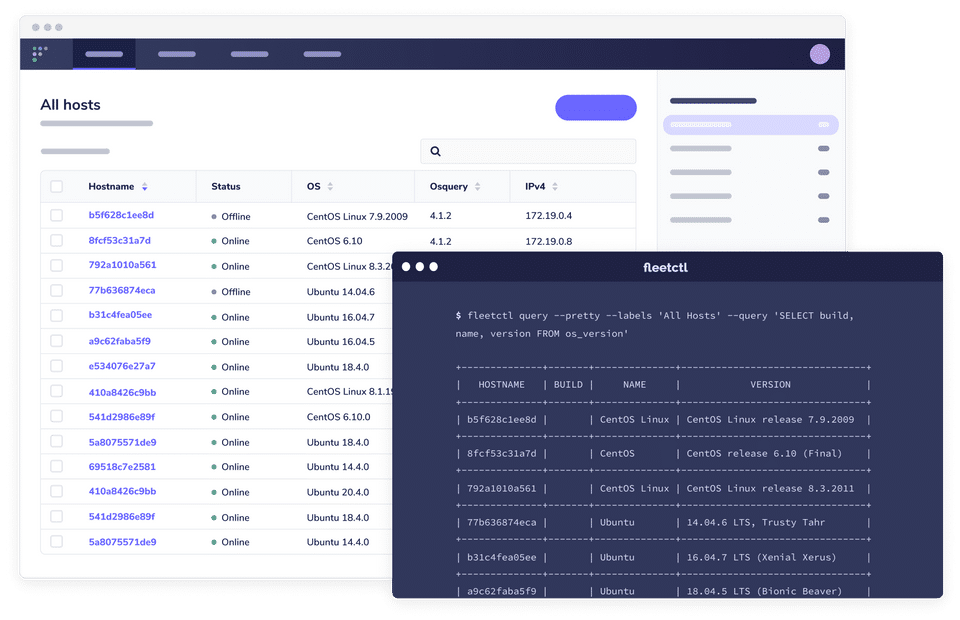The image size is (960, 620).
Task: Sort by the IPv4 column sort arrows
Action: point(555,187)
